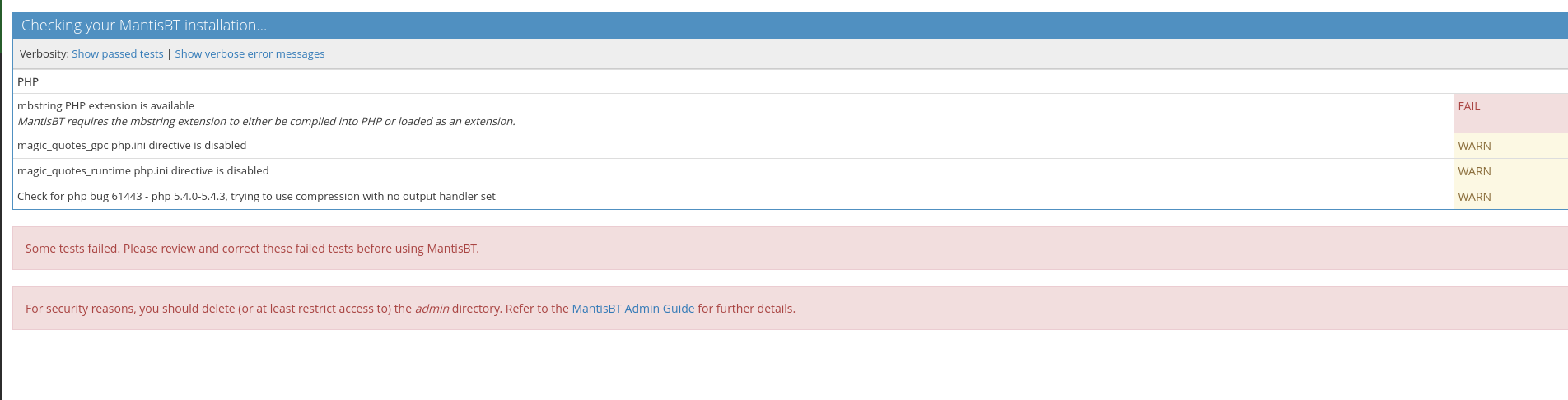
Task: Select the PHP section header row
Action: coord(791,81)
